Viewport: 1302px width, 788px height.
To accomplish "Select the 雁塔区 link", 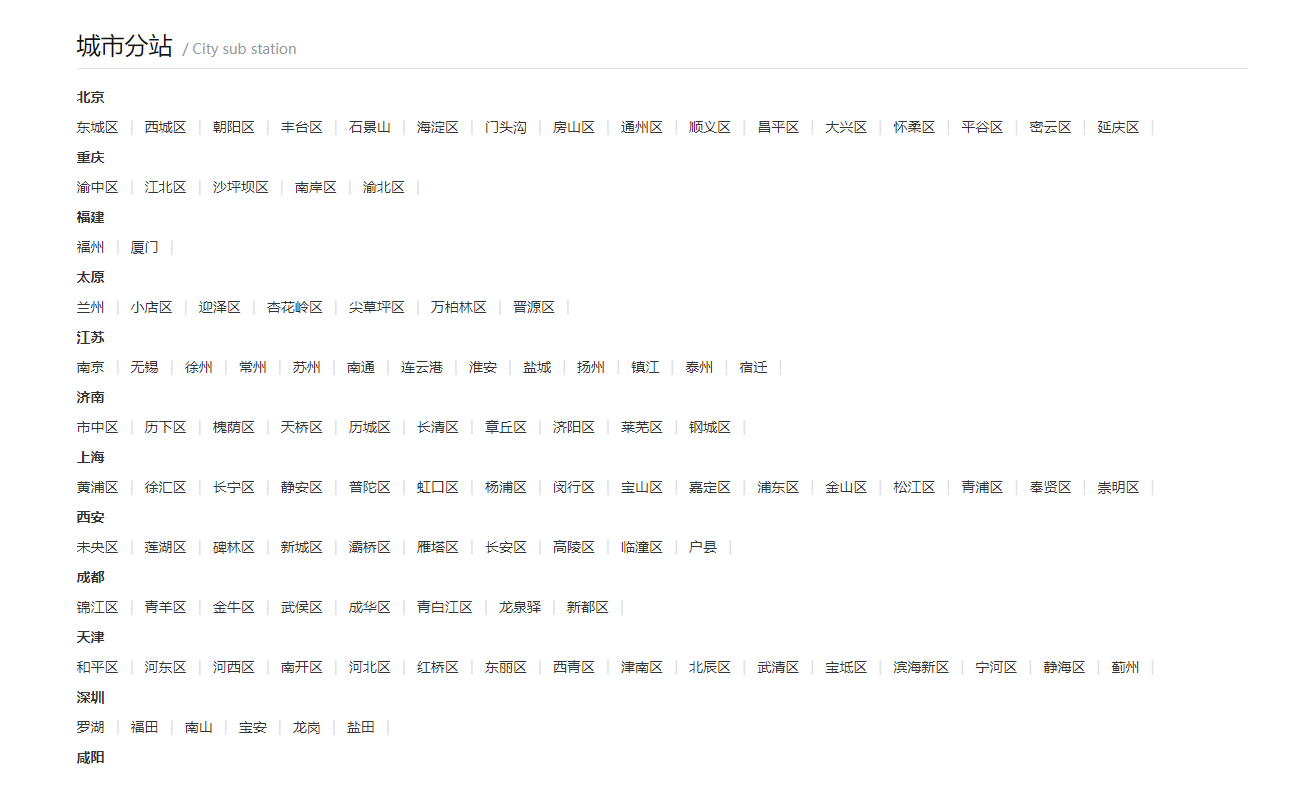I will coord(437,547).
